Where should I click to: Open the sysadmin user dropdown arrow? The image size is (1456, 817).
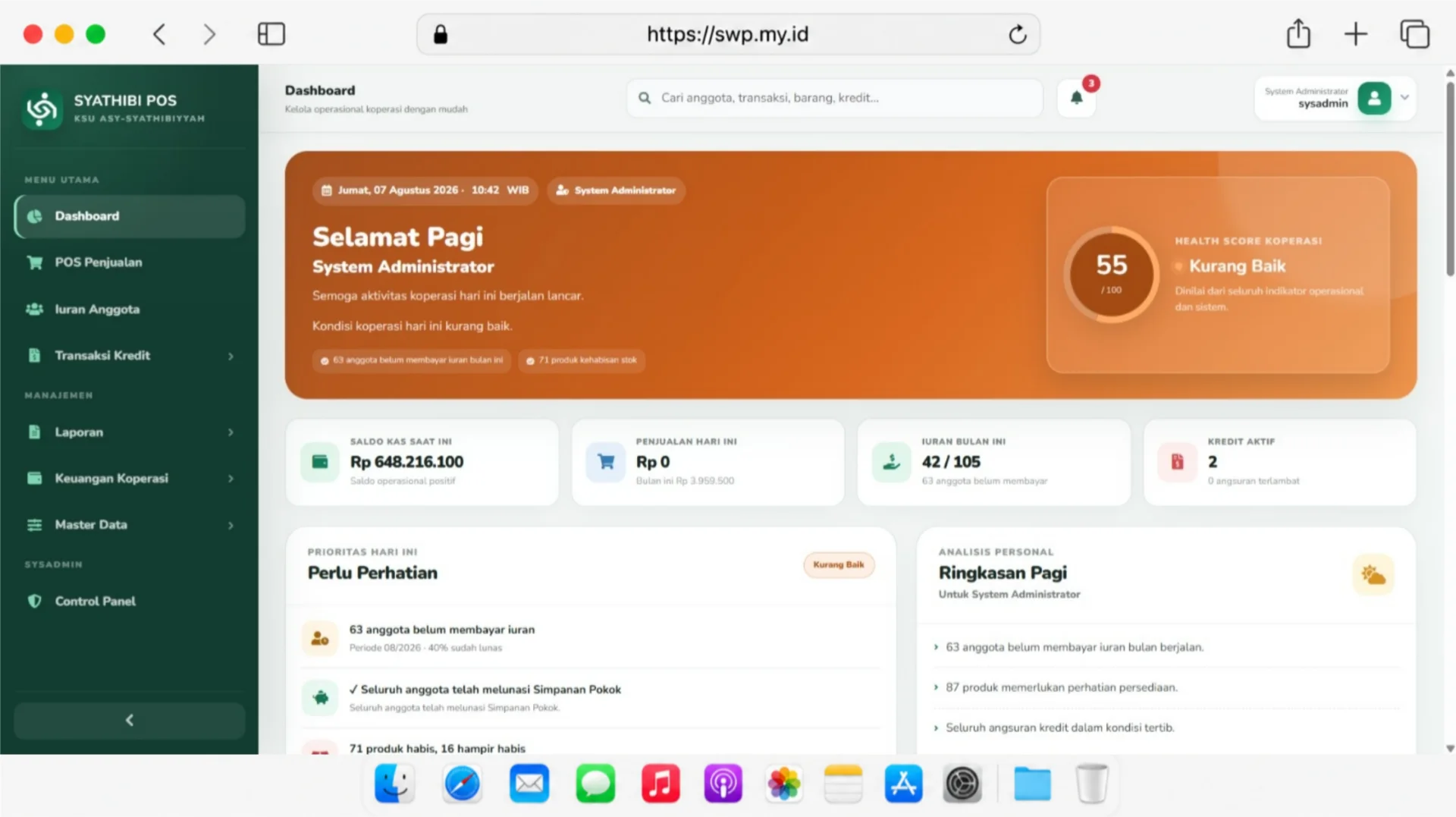[x=1404, y=98]
